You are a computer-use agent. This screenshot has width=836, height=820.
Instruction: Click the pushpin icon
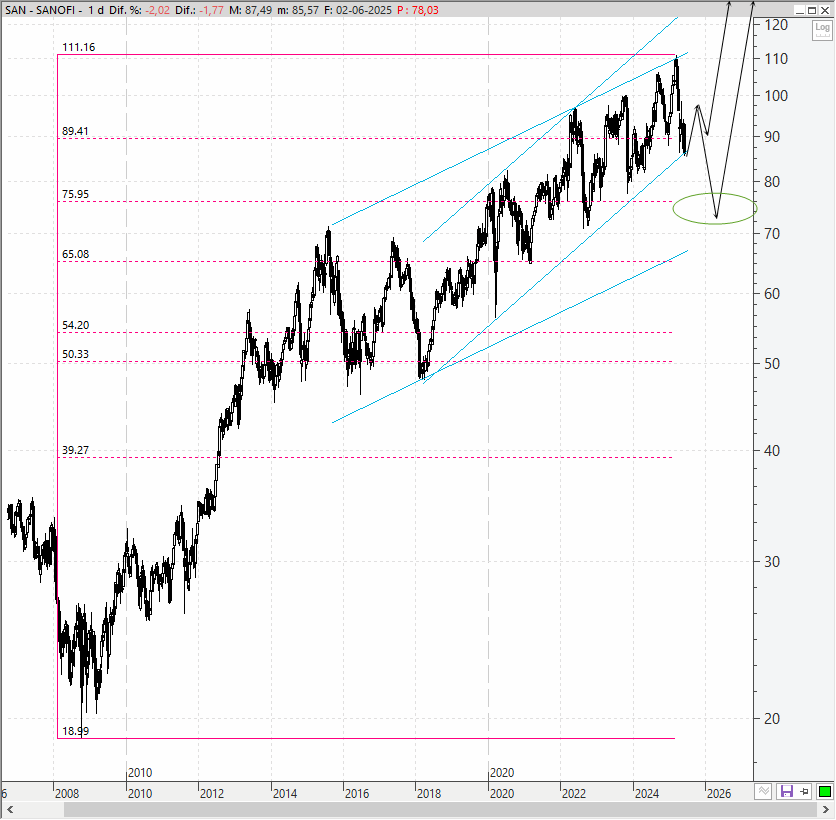point(804,791)
